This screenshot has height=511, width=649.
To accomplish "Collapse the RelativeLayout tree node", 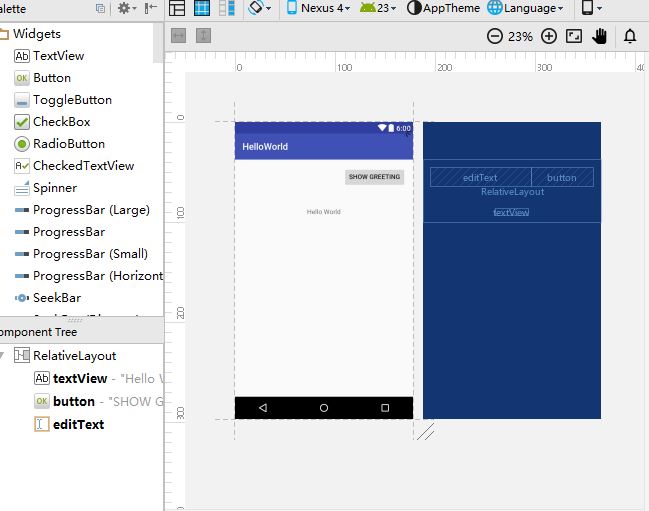I will pos(2,355).
